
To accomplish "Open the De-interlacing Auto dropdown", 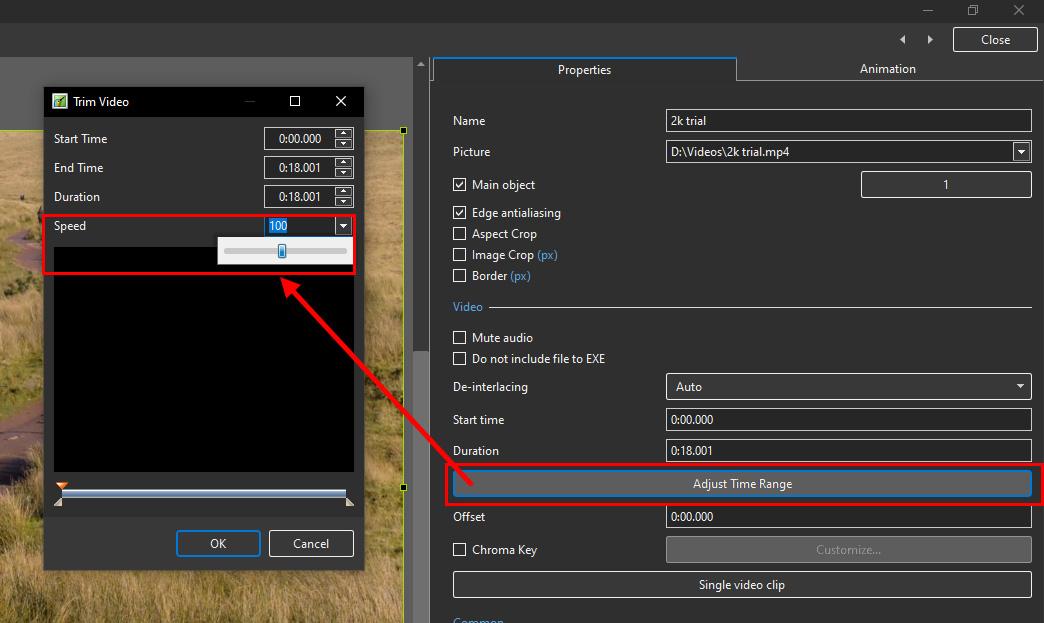I will (1020, 387).
